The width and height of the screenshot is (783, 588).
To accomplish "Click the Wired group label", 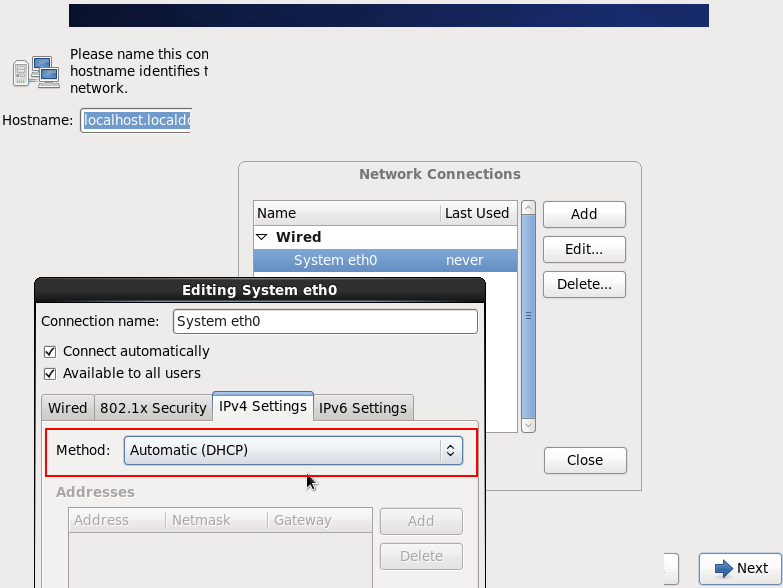I will [x=299, y=237].
